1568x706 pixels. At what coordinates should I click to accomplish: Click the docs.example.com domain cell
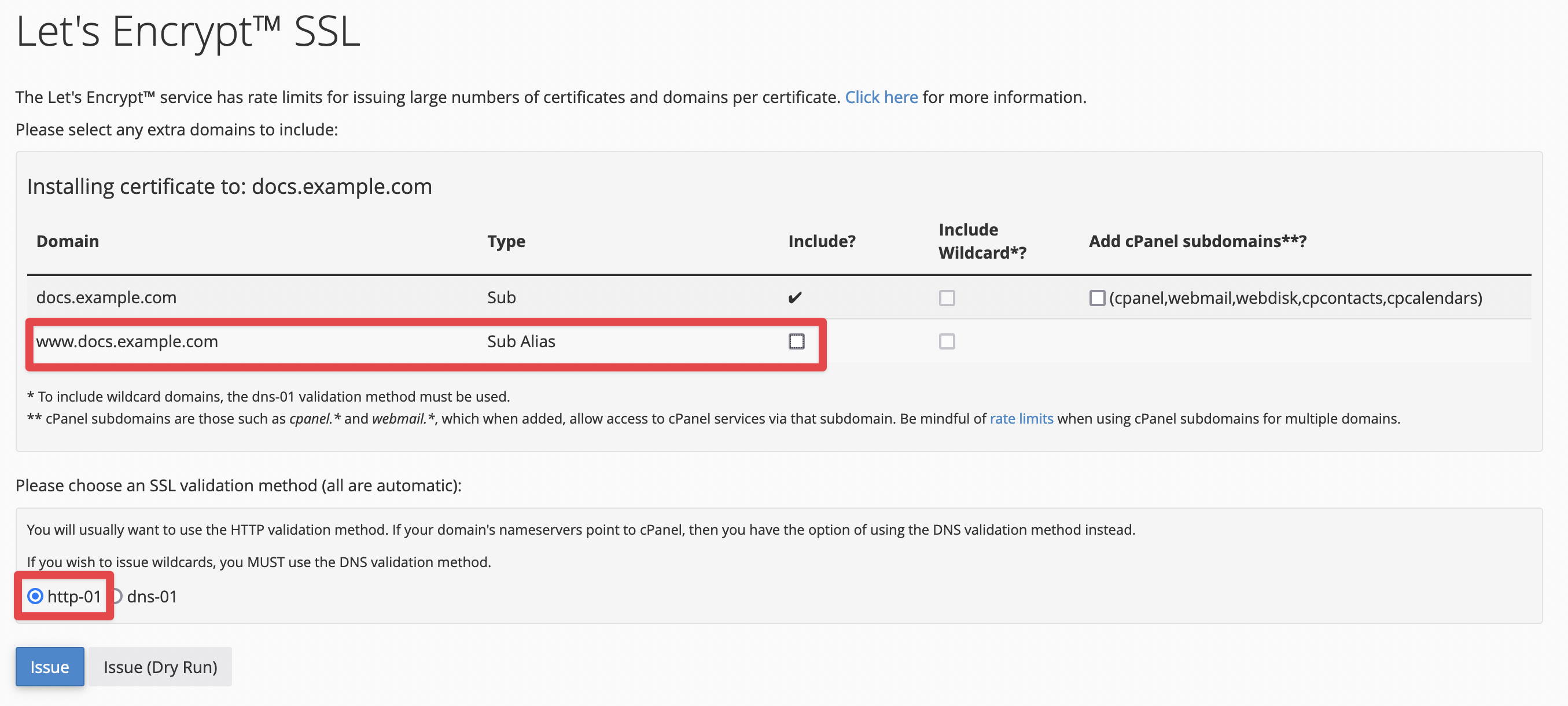(x=106, y=297)
